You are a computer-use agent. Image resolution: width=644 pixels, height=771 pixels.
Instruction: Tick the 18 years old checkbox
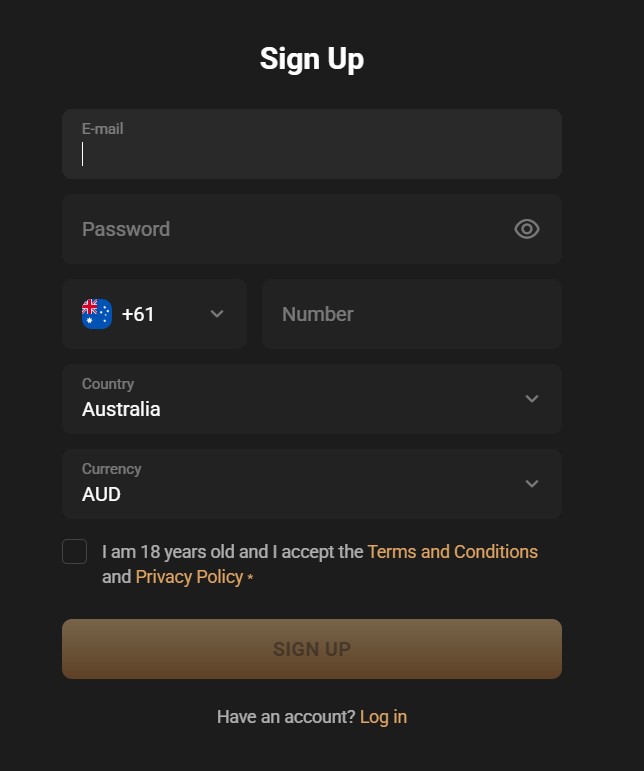75,551
